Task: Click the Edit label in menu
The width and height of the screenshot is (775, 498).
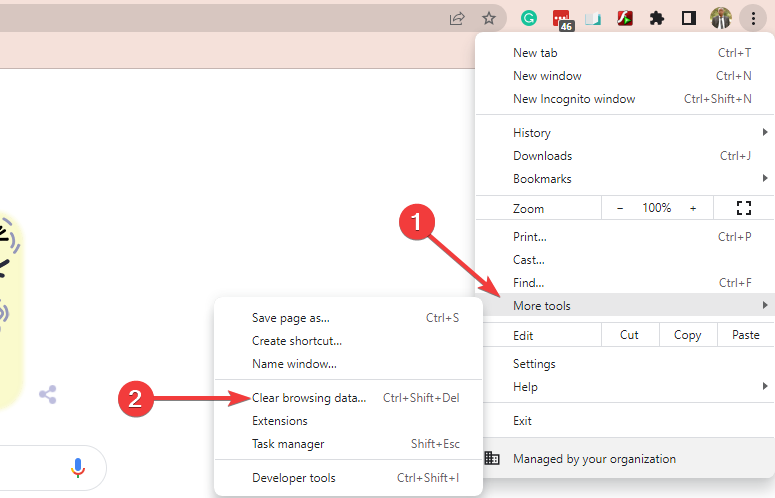Action: [523, 336]
